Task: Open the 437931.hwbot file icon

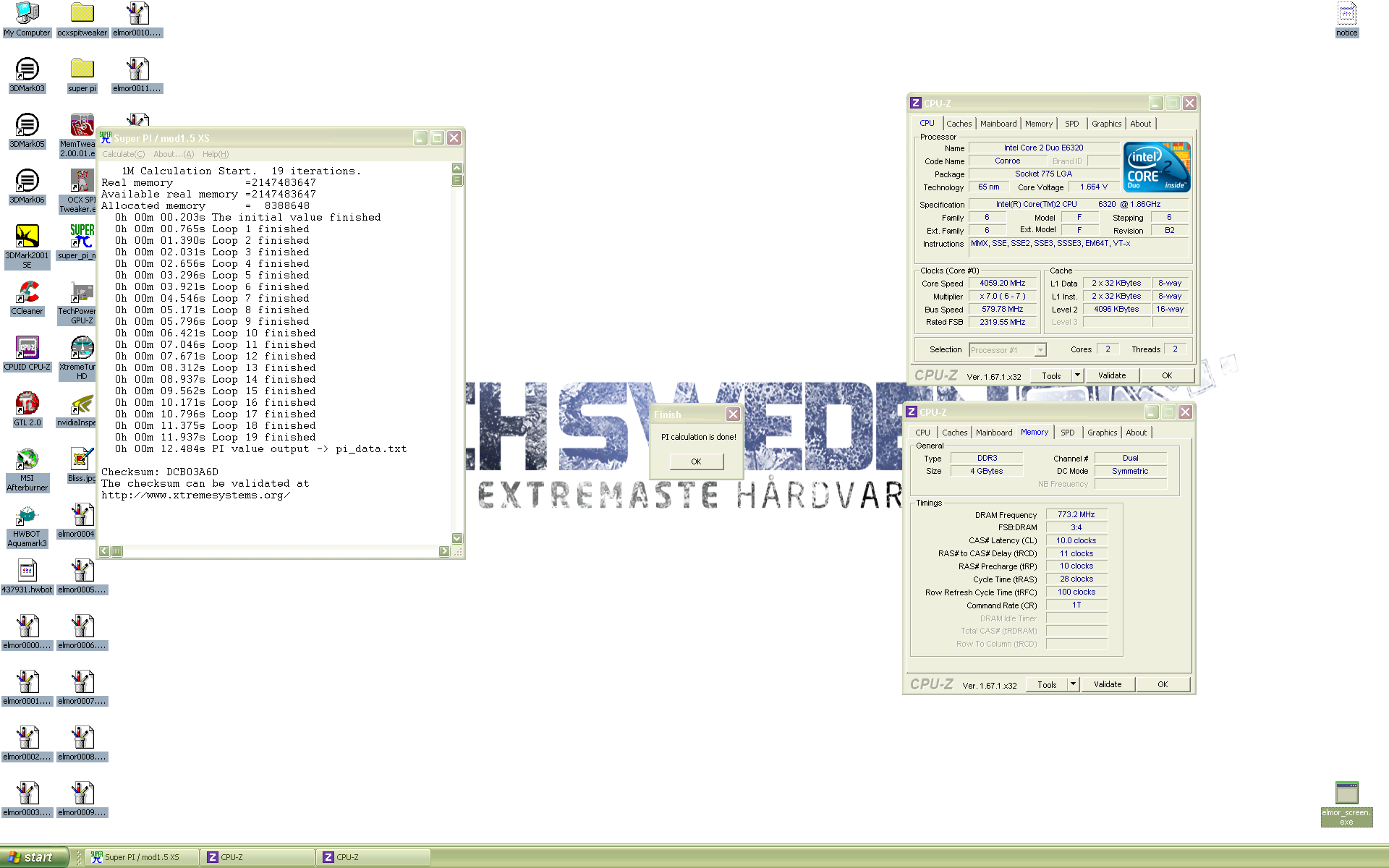Action: point(27,576)
